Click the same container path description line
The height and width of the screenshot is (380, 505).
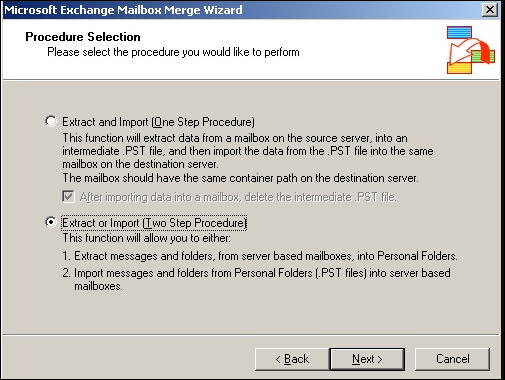pyautogui.click(x=240, y=178)
